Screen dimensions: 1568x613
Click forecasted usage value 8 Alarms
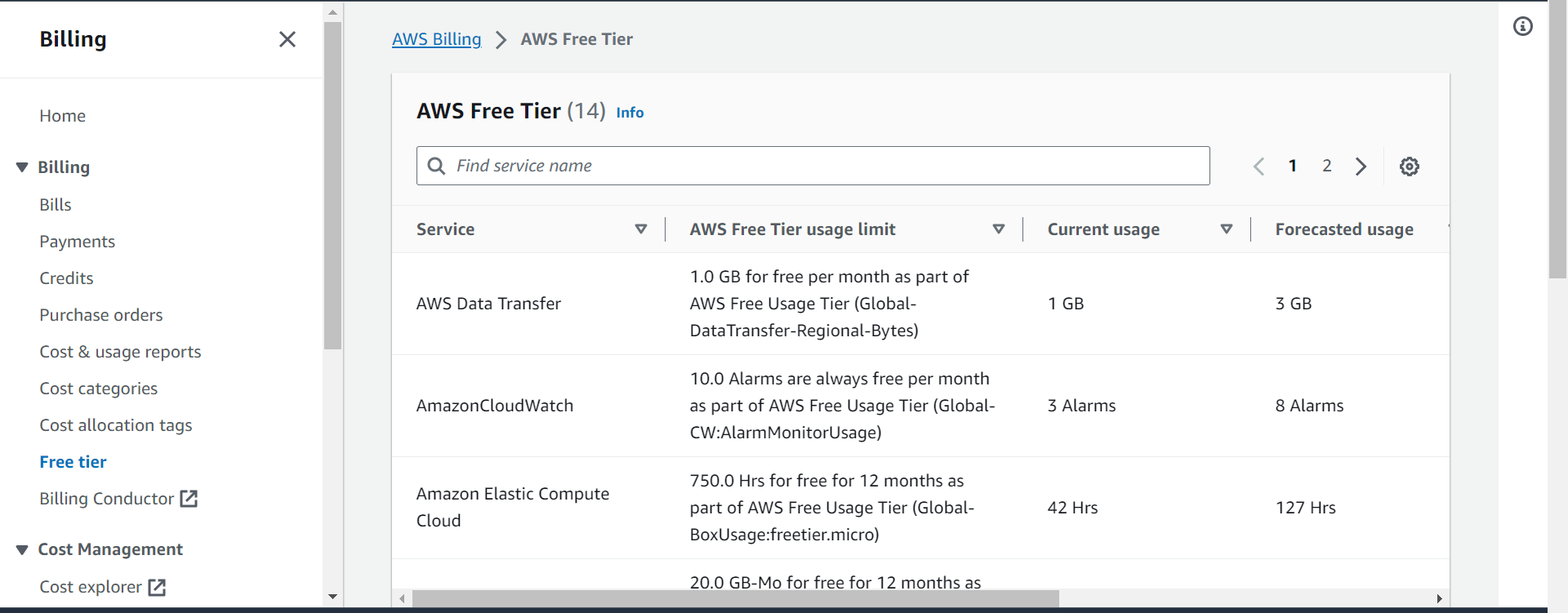point(1310,406)
